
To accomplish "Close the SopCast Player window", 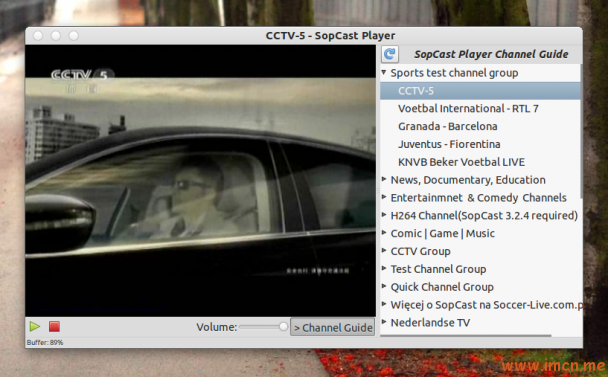I will click(38, 36).
